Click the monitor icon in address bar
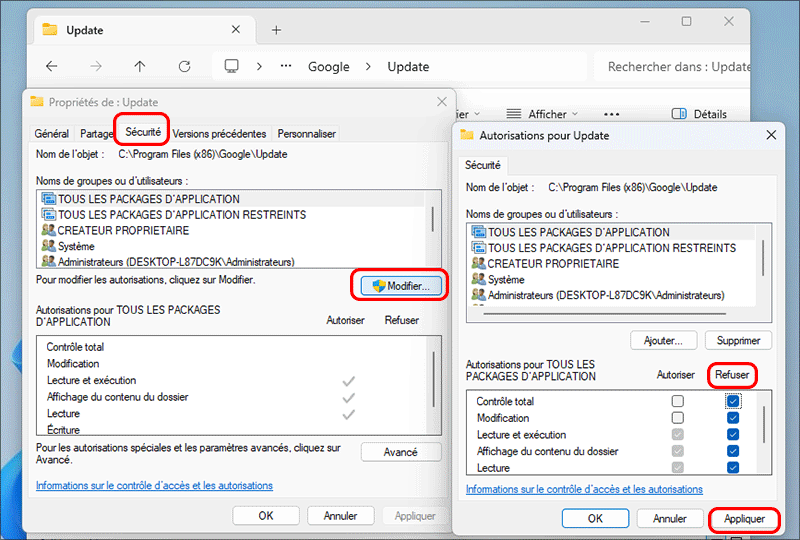Image resolution: width=800 pixels, height=540 pixels. [232, 66]
